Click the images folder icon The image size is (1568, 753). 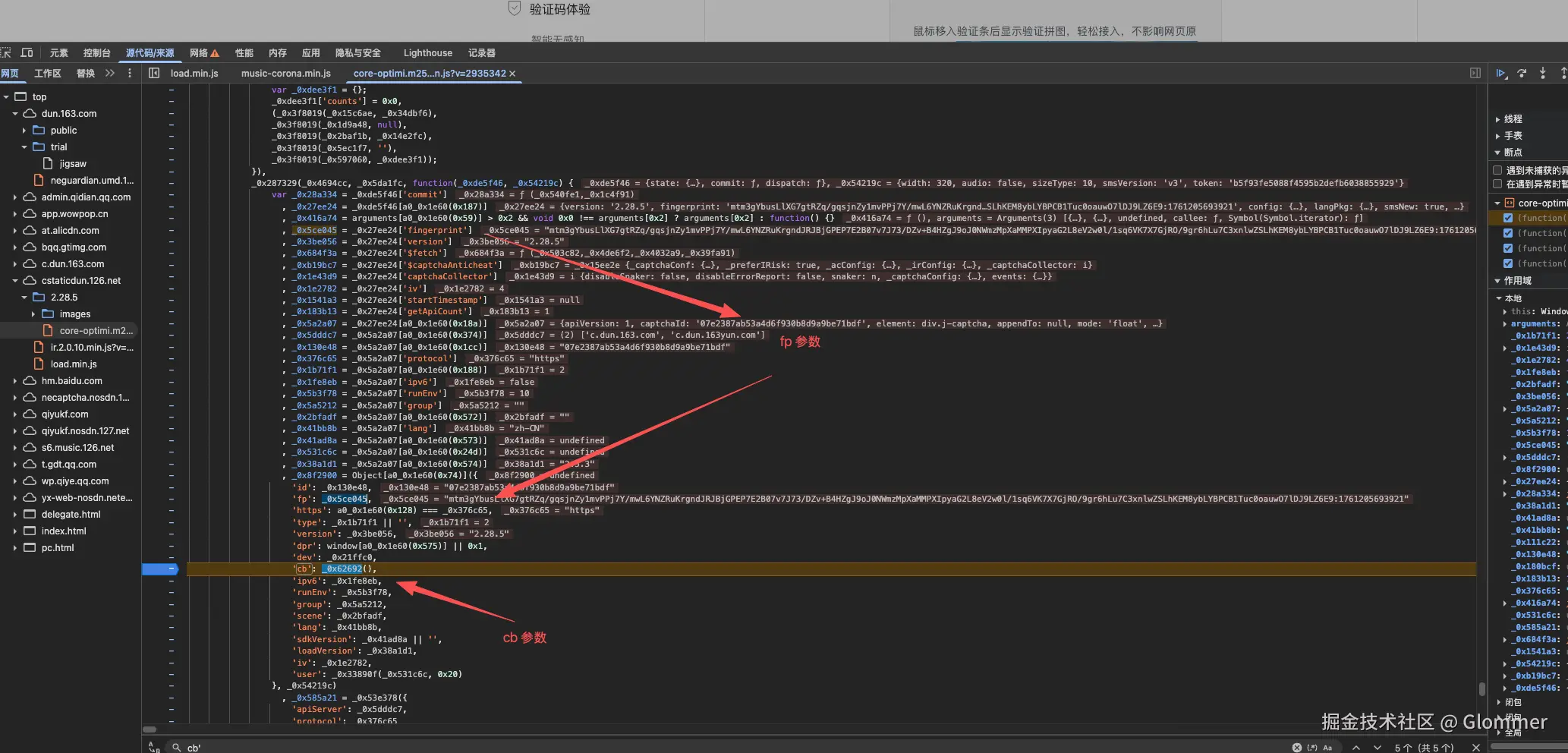(x=48, y=313)
